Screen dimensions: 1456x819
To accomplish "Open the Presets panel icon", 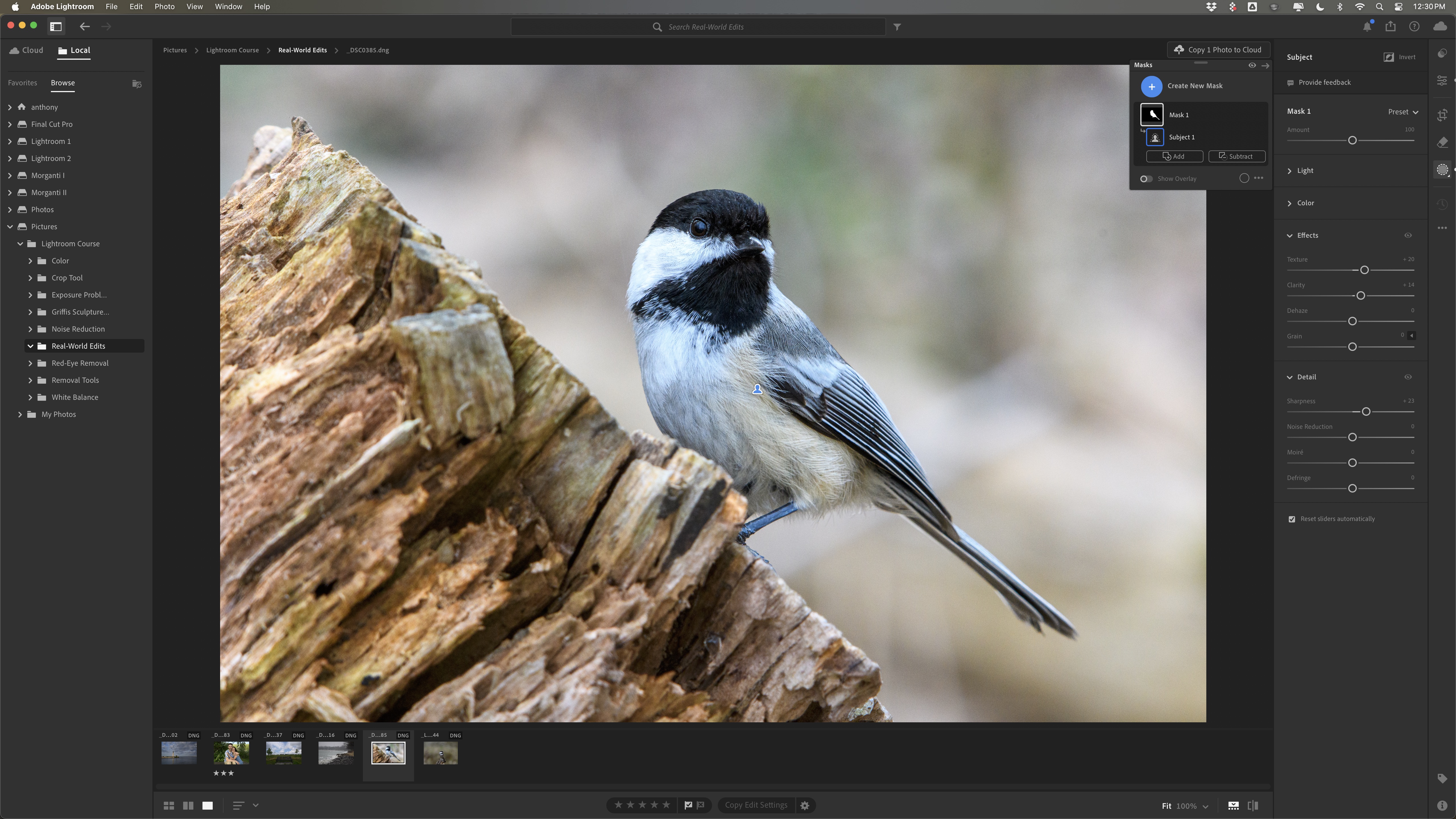I will 1442,54.
